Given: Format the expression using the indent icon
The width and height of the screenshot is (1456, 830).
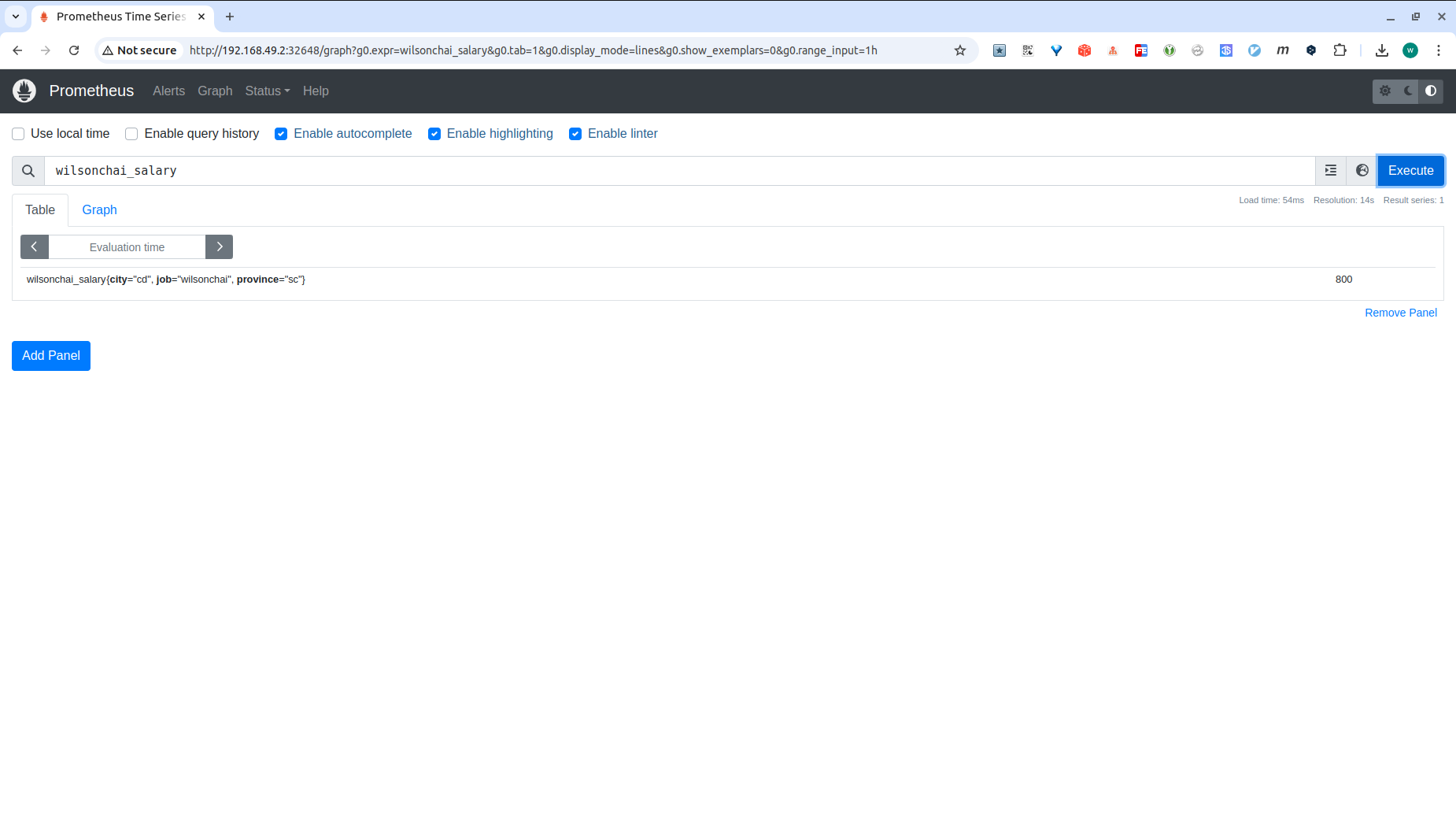Looking at the screenshot, I should 1331,171.
